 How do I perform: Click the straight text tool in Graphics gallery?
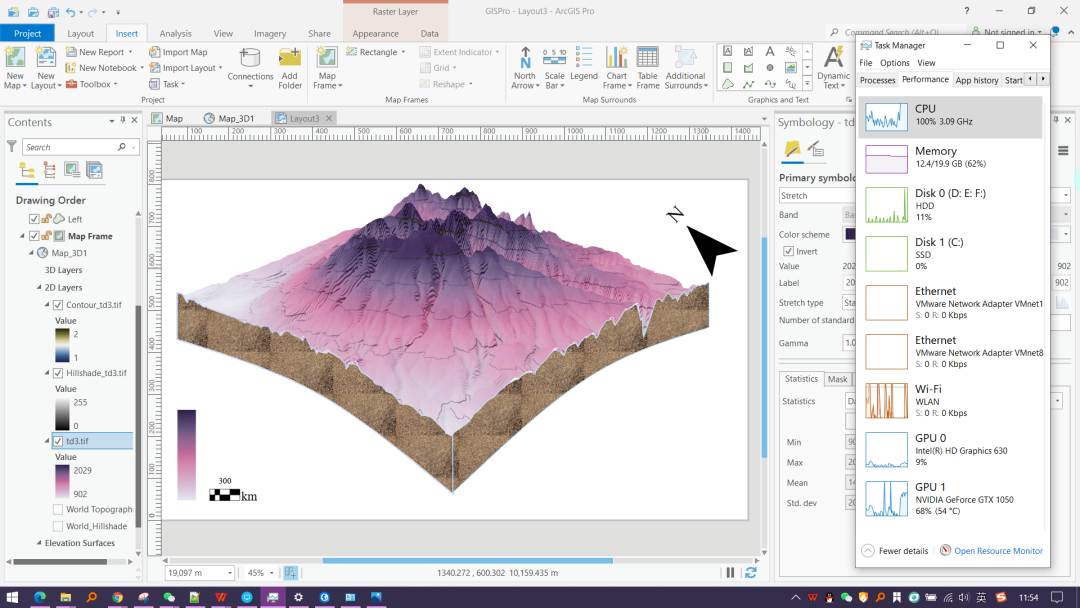coord(769,52)
